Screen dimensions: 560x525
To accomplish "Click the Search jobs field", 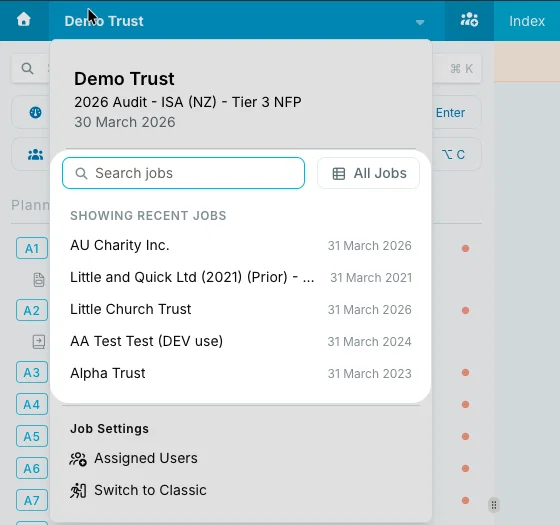I will point(183,173).
